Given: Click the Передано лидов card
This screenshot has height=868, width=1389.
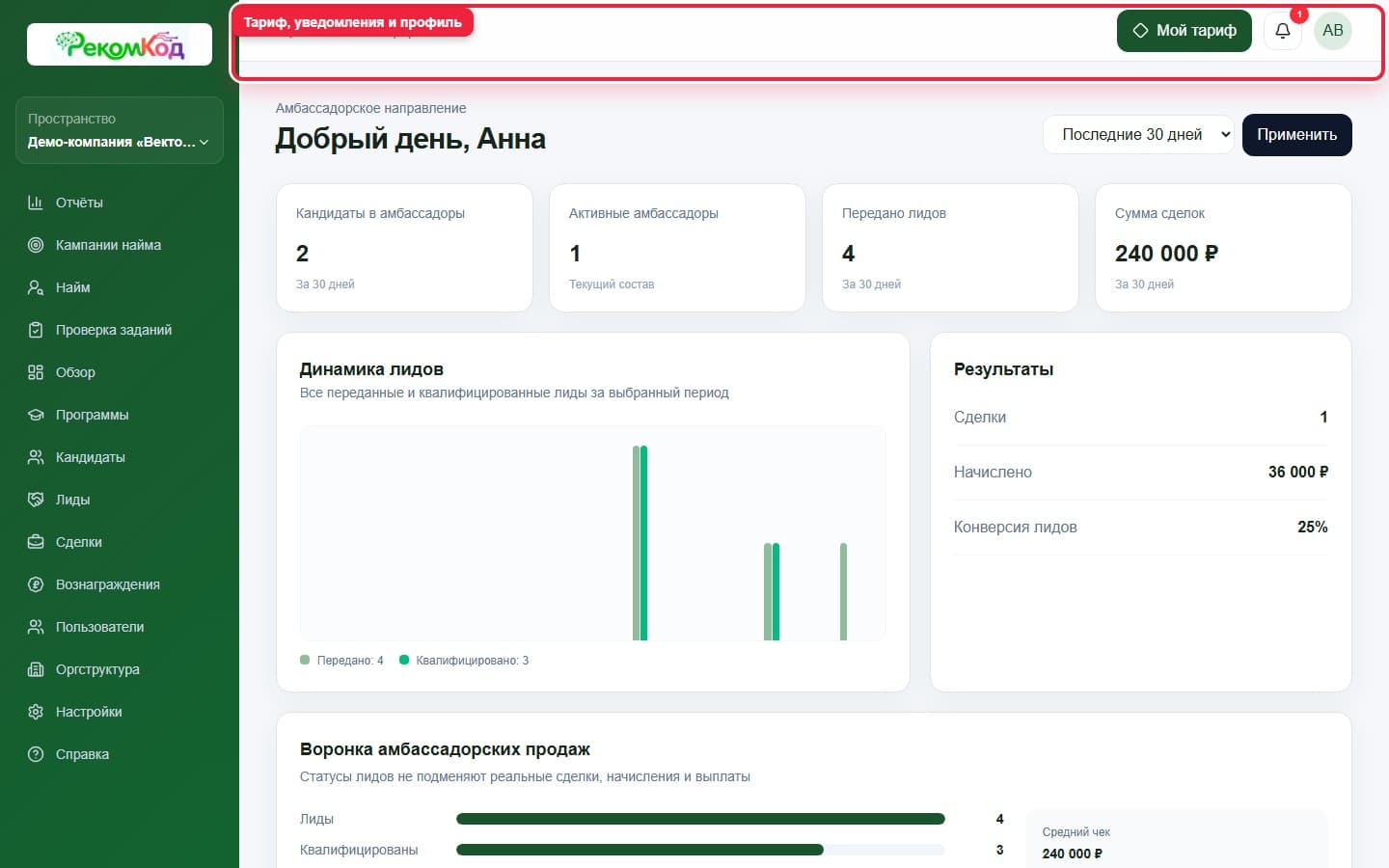Looking at the screenshot, I should [x=950, y=248].
